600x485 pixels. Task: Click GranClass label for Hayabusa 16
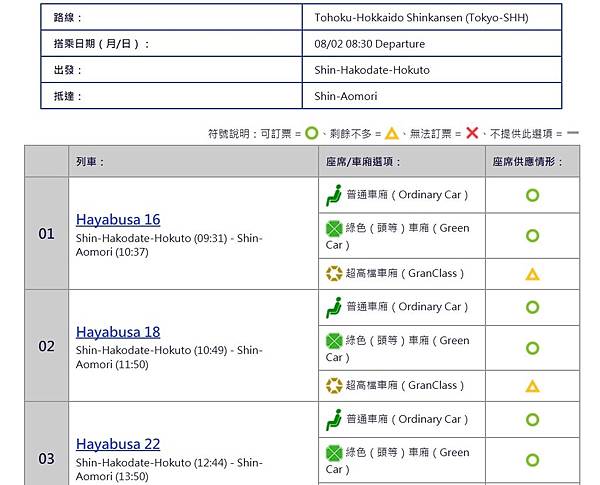(x=405, y=273)
